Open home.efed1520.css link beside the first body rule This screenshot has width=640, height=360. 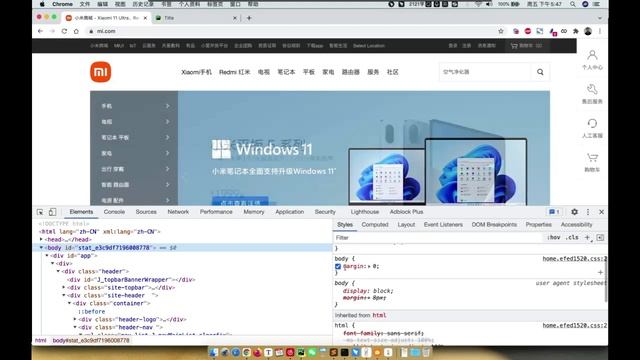[x=574, y=259]
